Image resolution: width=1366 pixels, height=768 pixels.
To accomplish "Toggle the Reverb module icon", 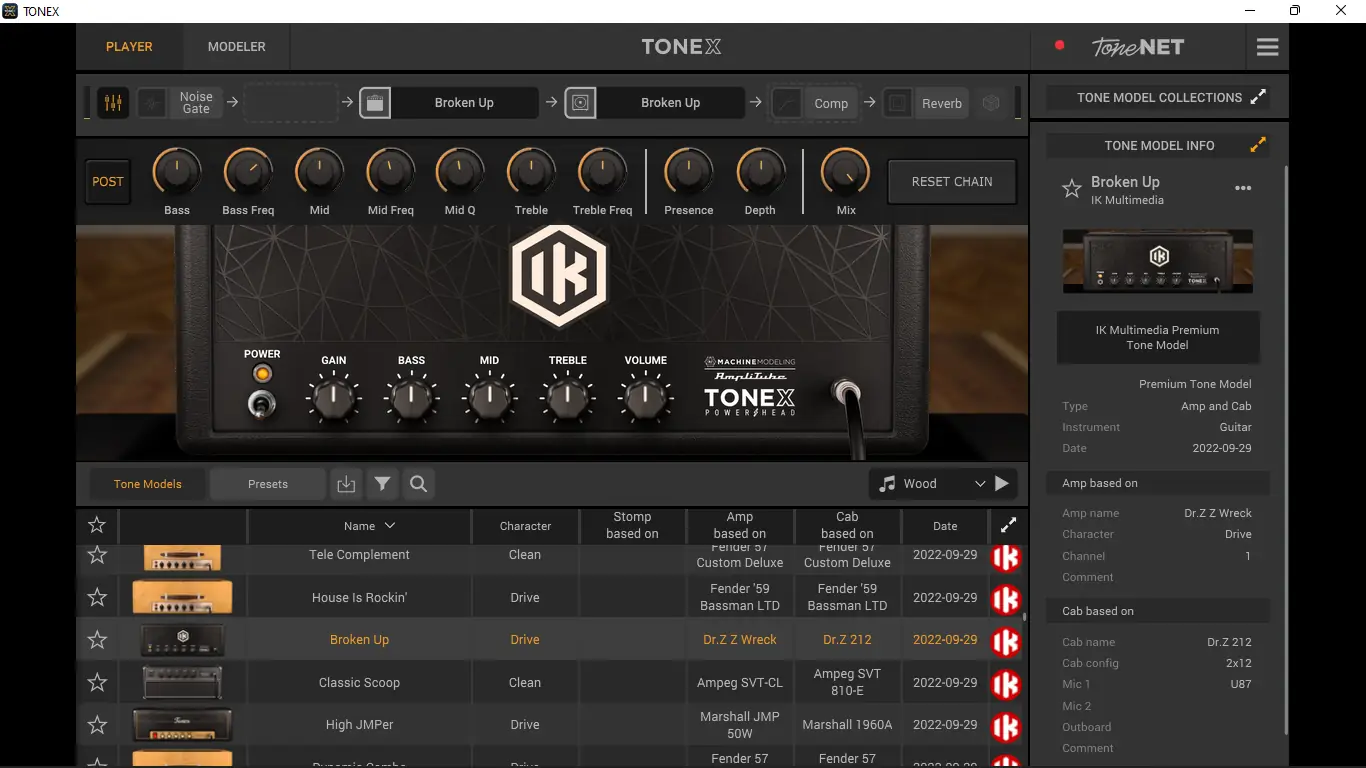I will (898, 103).
